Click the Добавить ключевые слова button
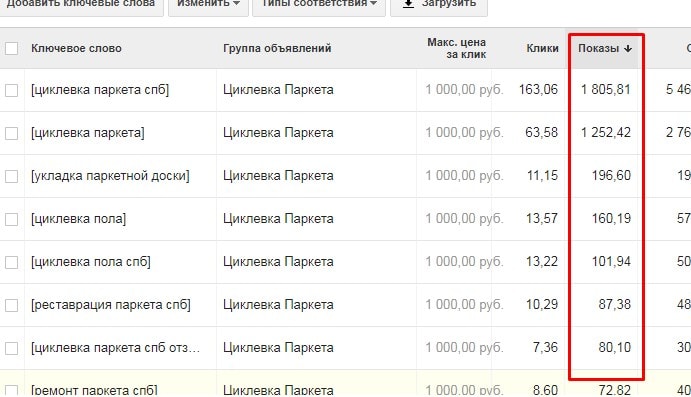691x397 pixels. (81, 4)
